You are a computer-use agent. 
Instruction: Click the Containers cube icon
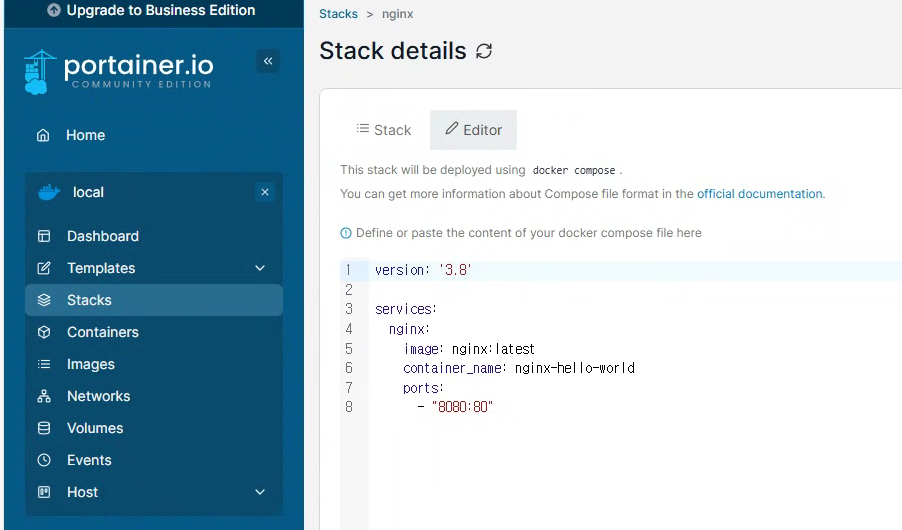click(44, 332)
